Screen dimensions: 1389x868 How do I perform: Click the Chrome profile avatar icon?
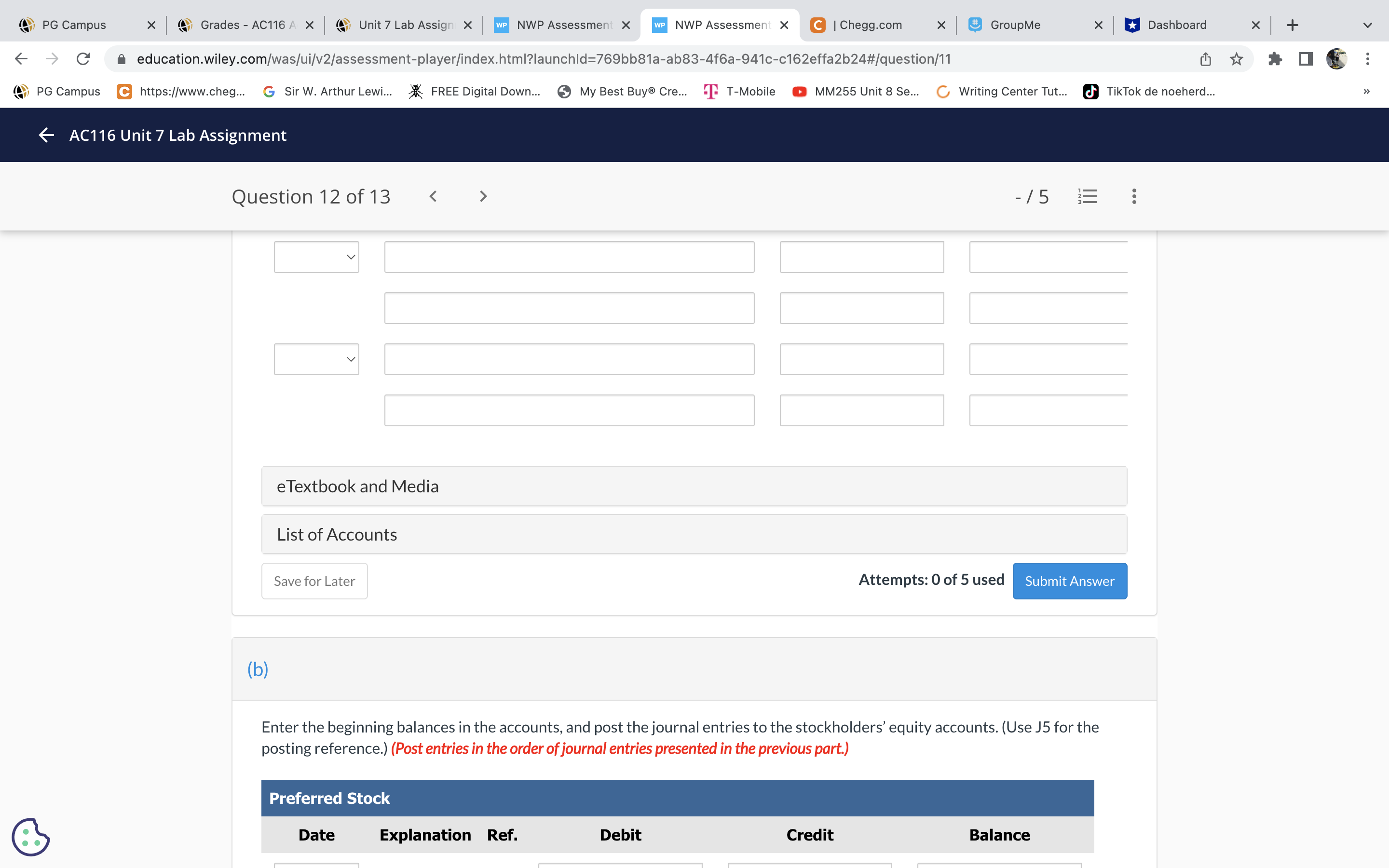1337,58
